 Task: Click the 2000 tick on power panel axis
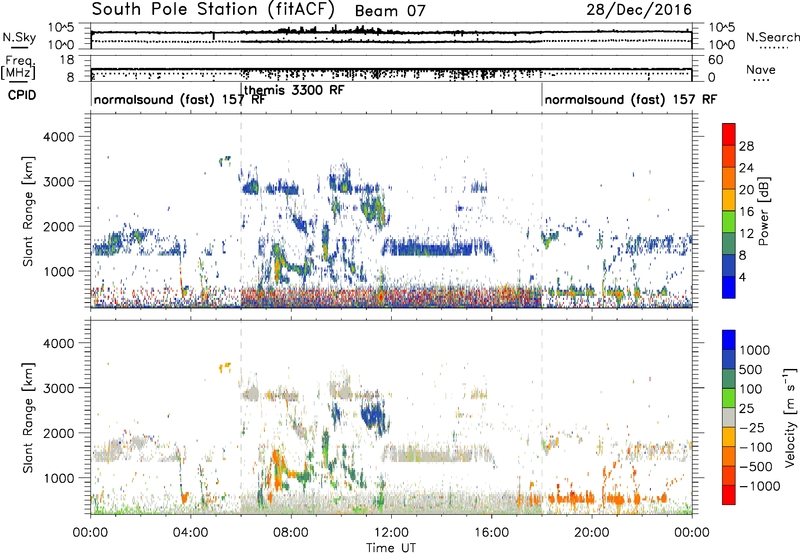(x=59, y=227)
